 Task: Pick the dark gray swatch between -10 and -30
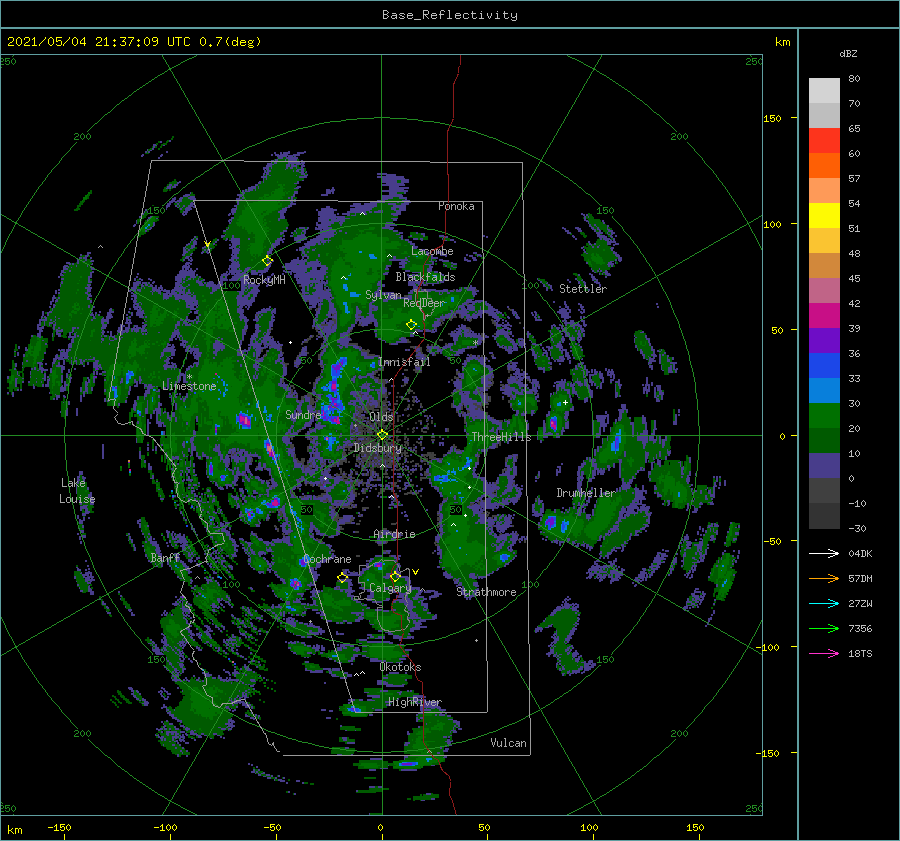pyautogui.click(x=824, y=516)
